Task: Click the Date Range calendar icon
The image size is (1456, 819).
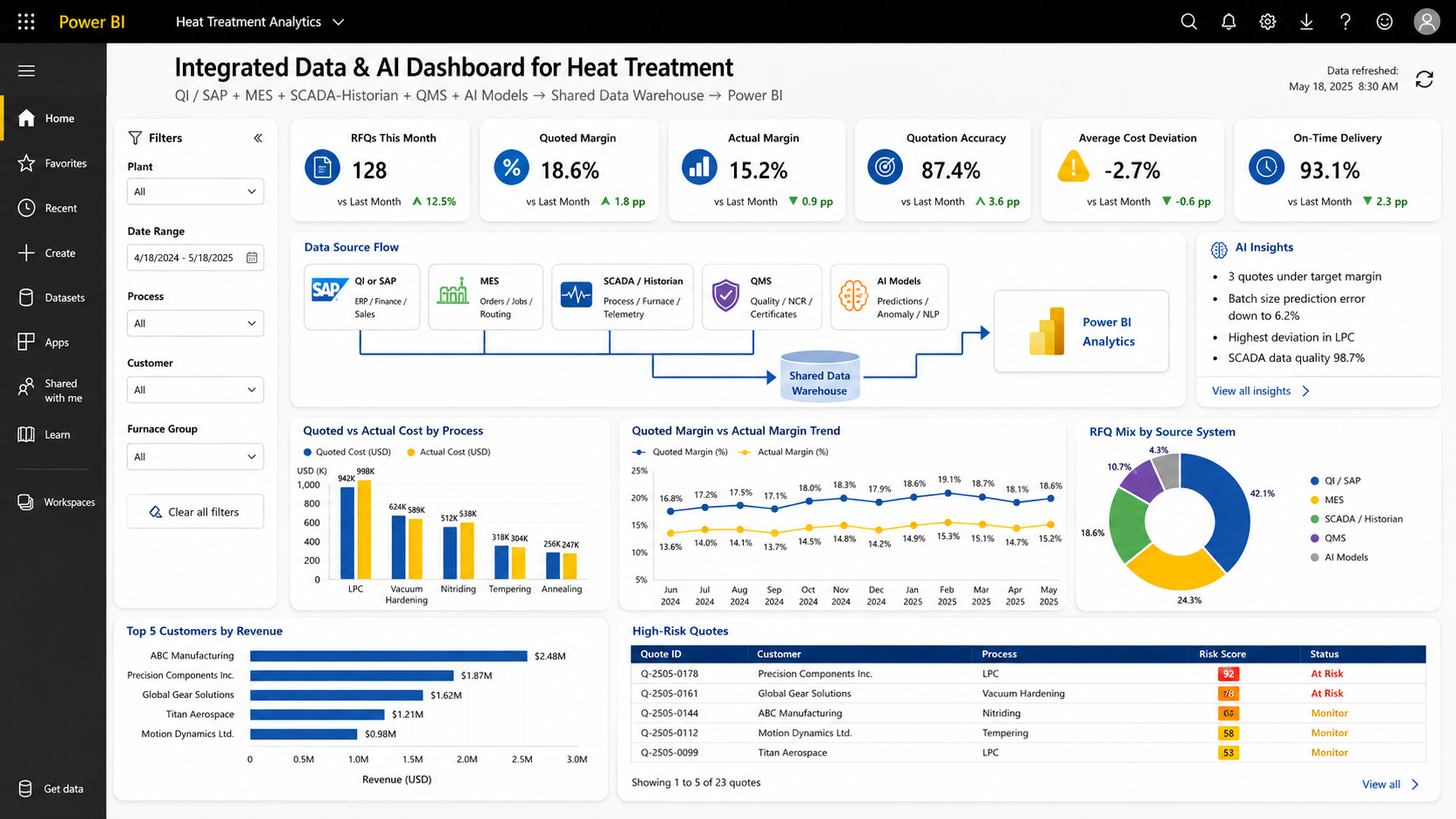Action: pos(252,258)
